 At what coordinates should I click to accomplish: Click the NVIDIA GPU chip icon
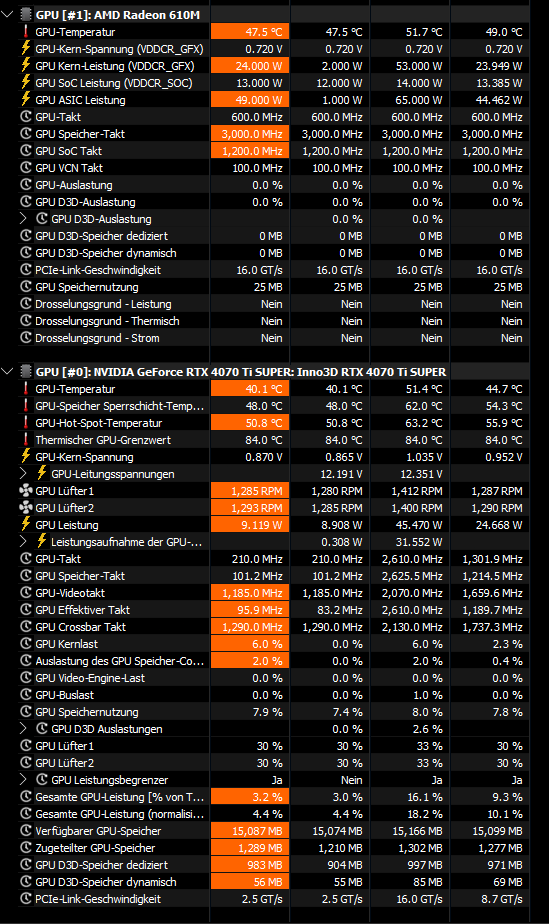coord(25,372)
